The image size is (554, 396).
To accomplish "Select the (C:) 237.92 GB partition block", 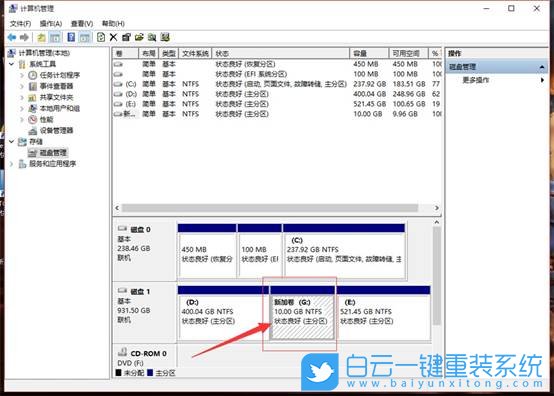I will pos(344,251).
